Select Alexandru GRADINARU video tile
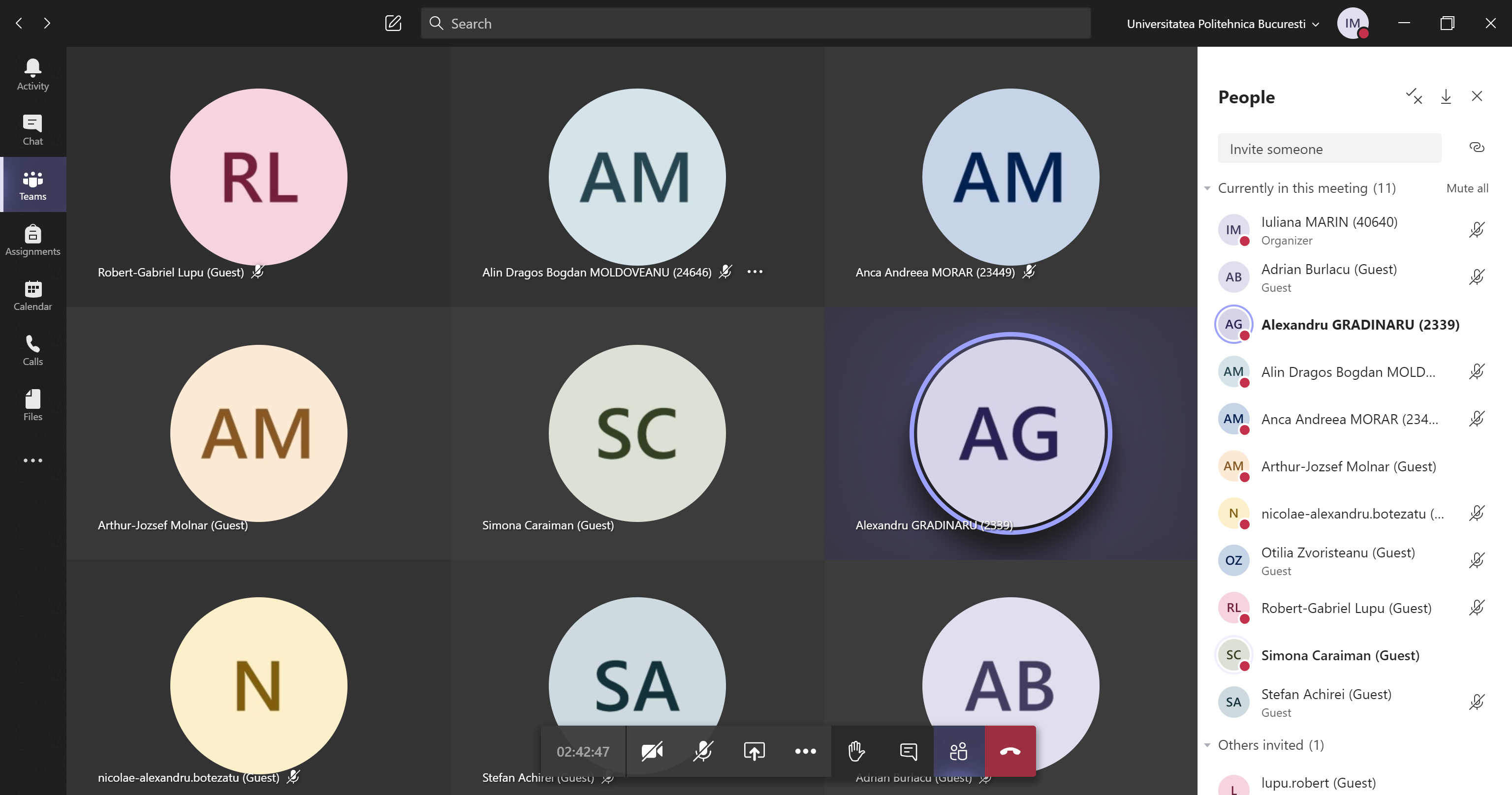The image size is (1512, 795). click(x=1009, y=433)
